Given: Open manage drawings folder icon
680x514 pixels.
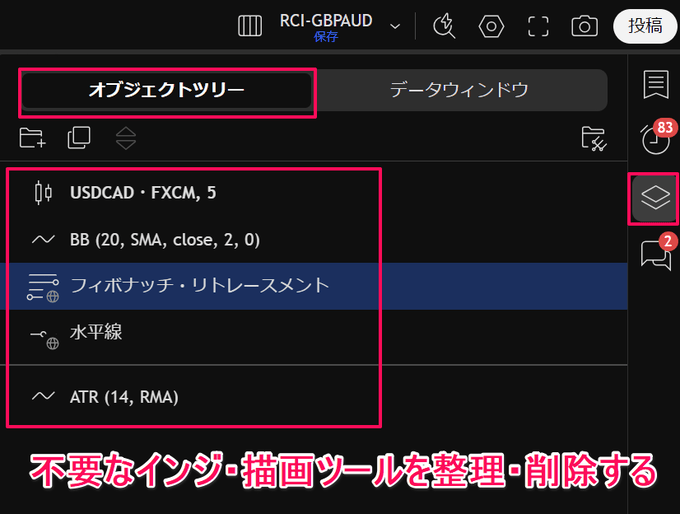Looking at the screenshot, I should (594, 138).
